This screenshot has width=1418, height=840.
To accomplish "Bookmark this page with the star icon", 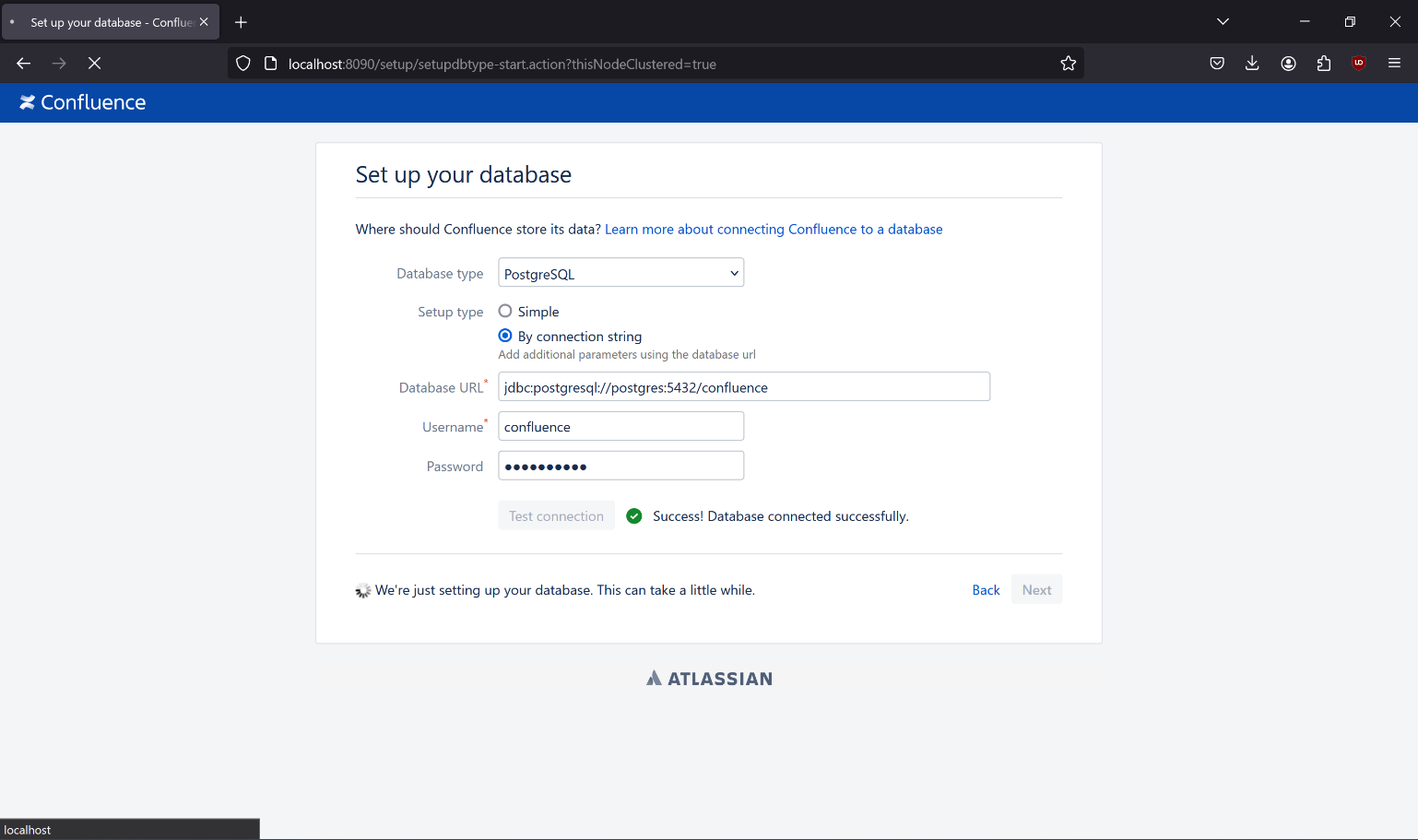I will point(1069,64).
